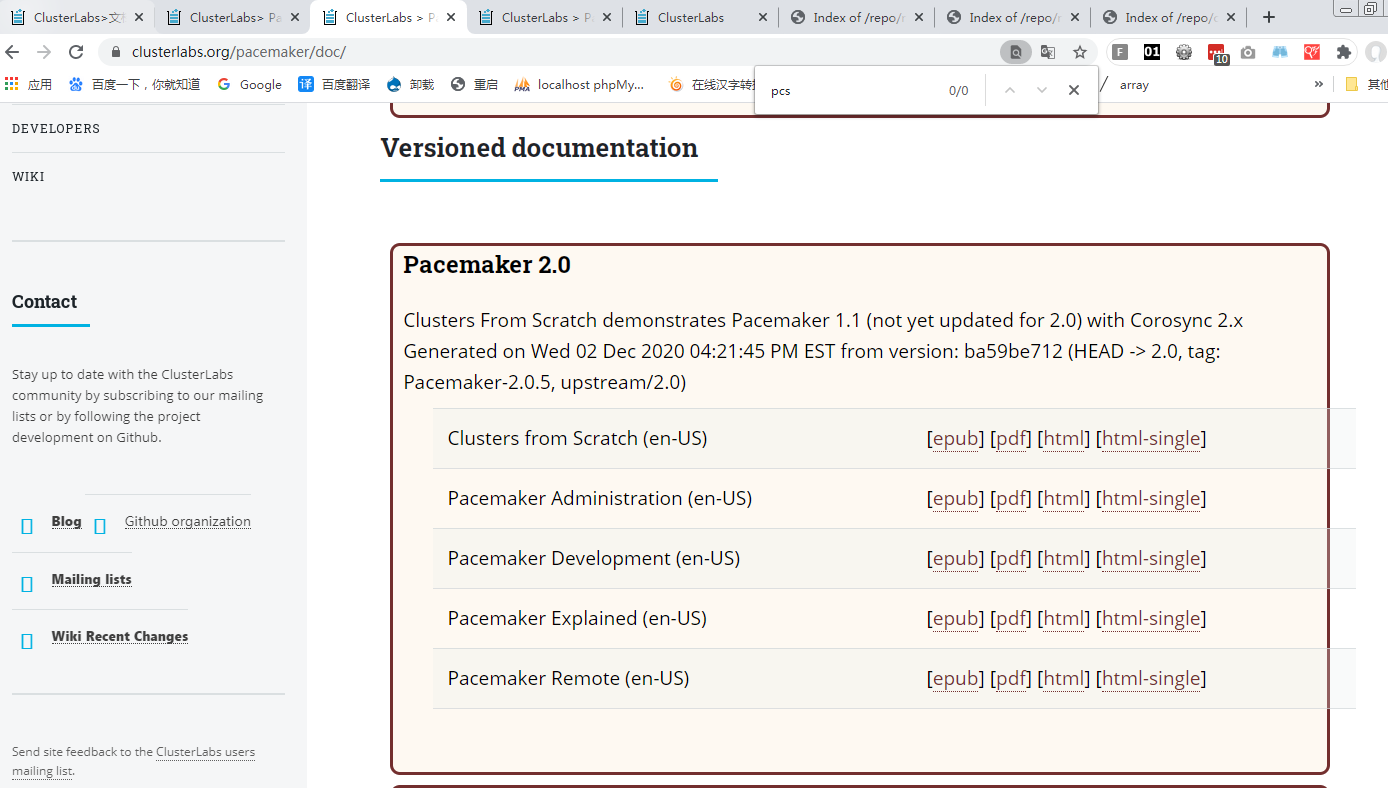The image size is (1388, 788).
Task: Open the 百度翻译 bookmark
Action: pos(334,84)
